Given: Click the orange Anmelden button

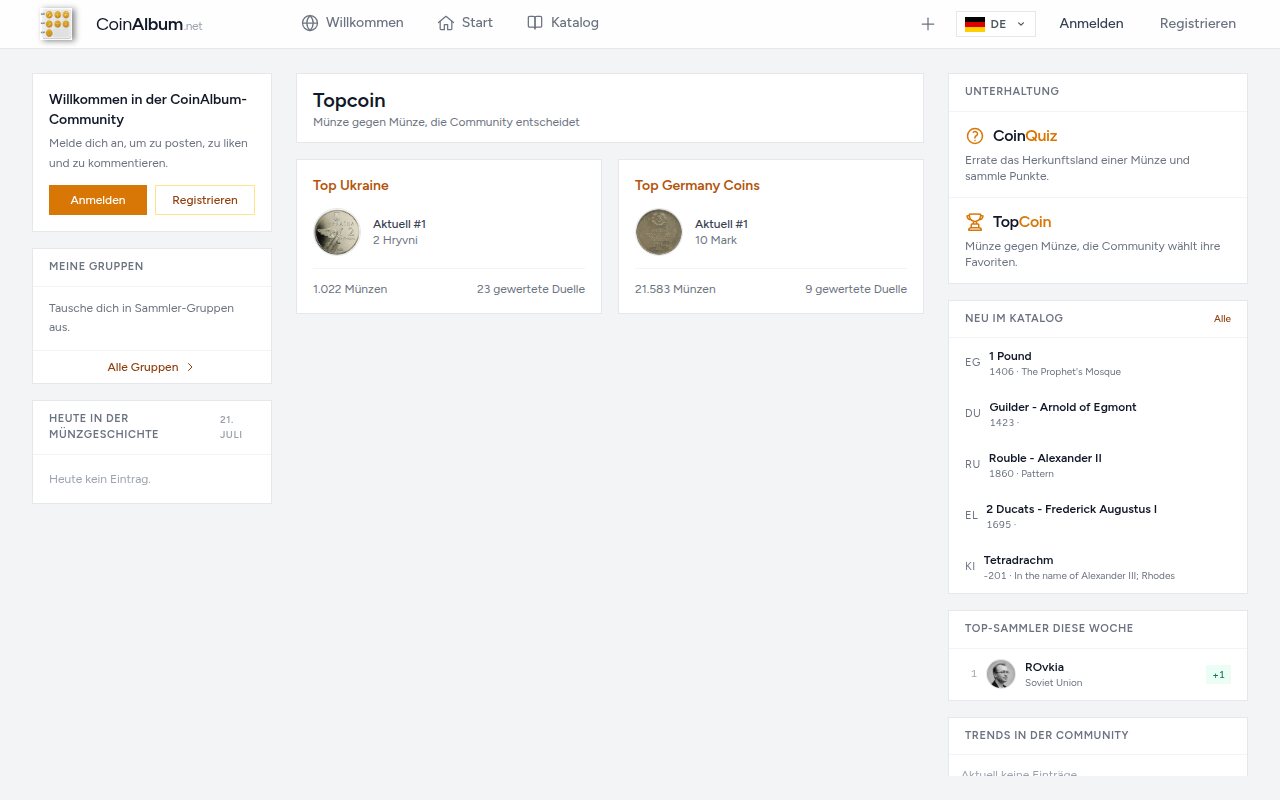Looking at the screenshot, I should [x=98, y=200].
